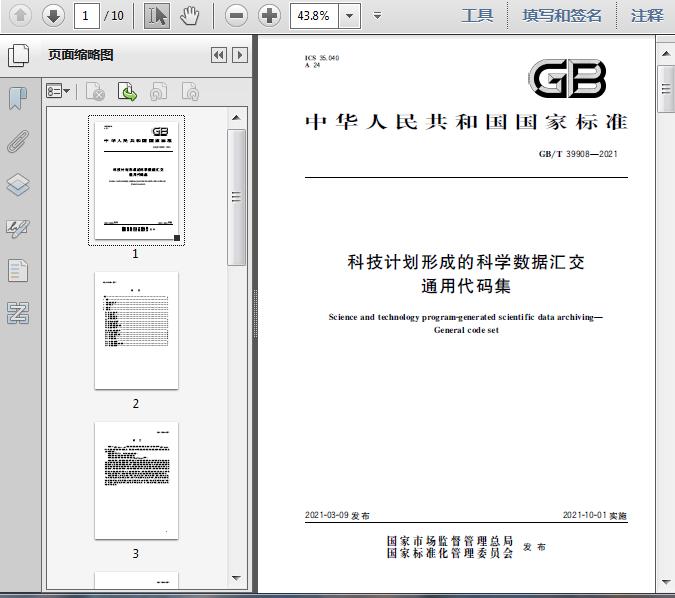Open the zoom percentage dropdown

click(350, 16)
